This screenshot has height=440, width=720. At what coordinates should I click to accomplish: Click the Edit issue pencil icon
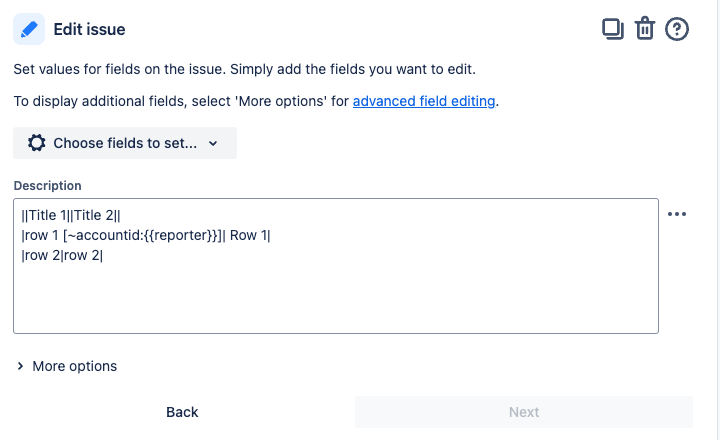coord(29,29)
